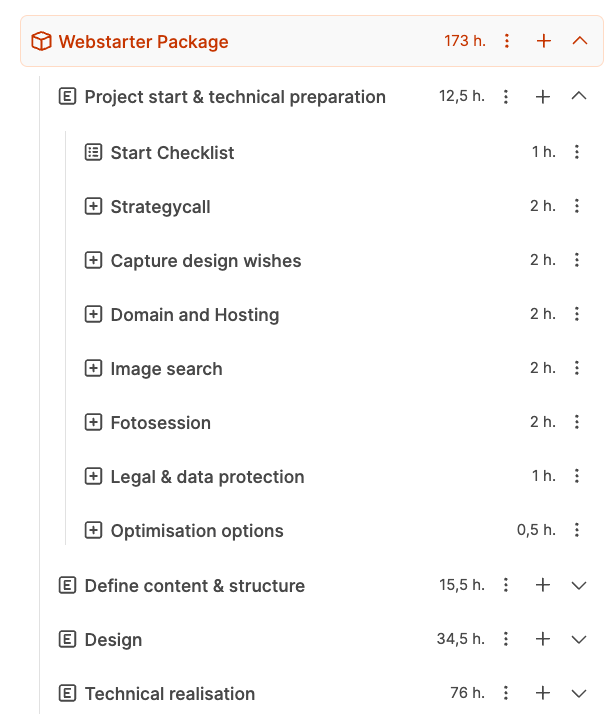Open Webstarter Package three-dot menu

pos(507,41)
